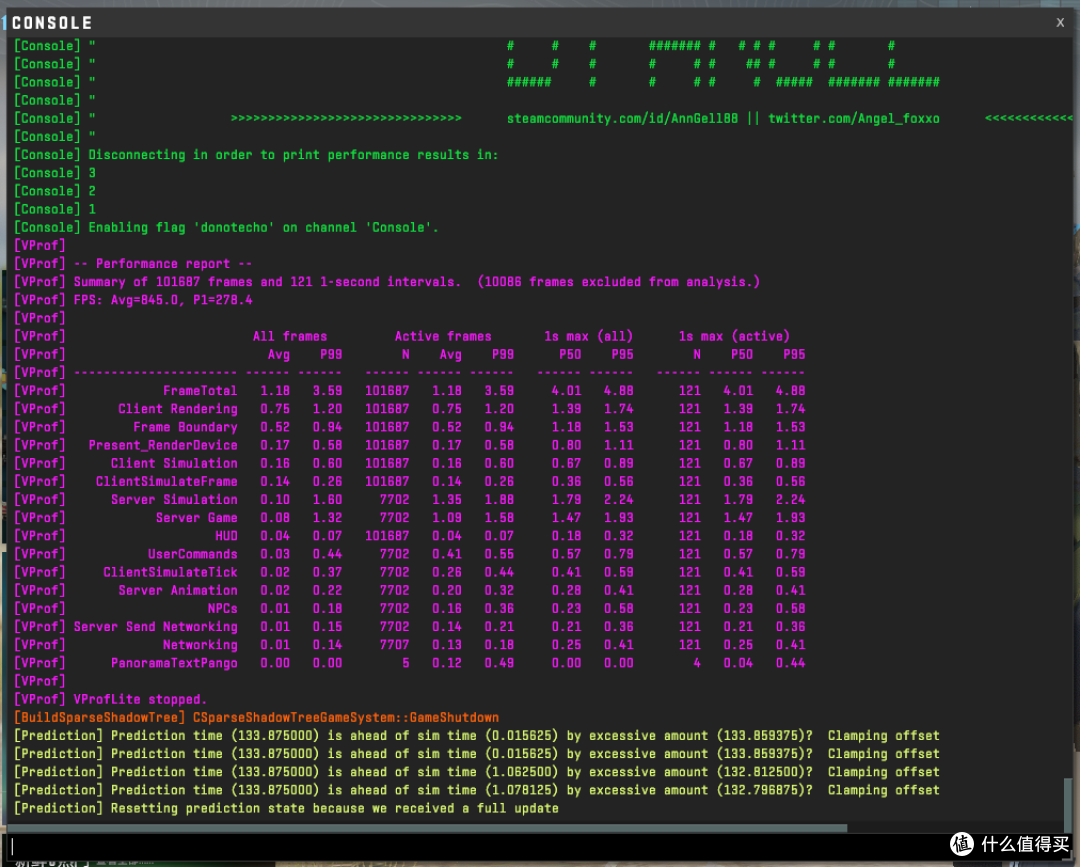
Task: Click the HUD row label
Action: (226, 536)
